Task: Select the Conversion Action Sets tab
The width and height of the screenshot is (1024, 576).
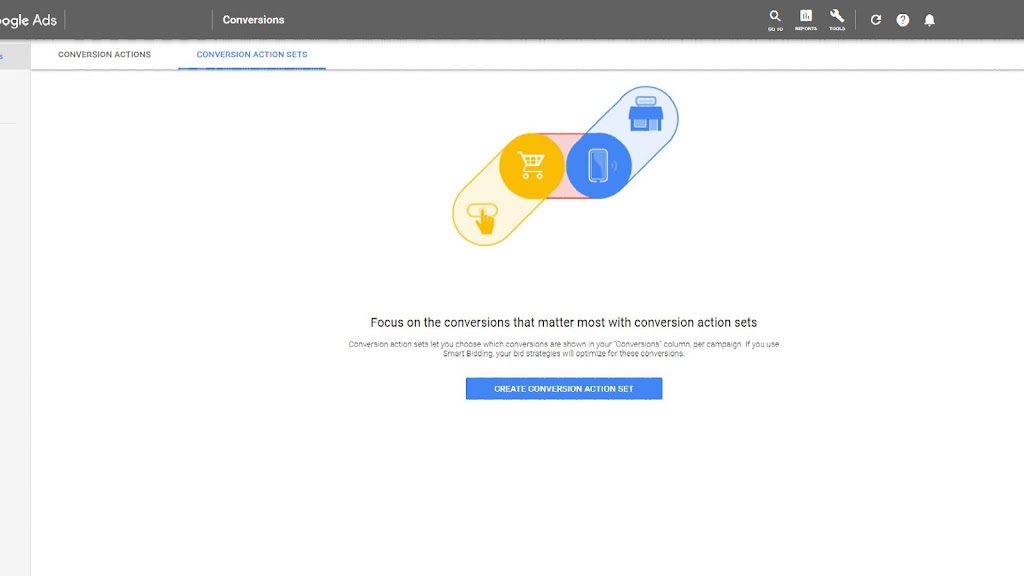Action: point(252,55)
